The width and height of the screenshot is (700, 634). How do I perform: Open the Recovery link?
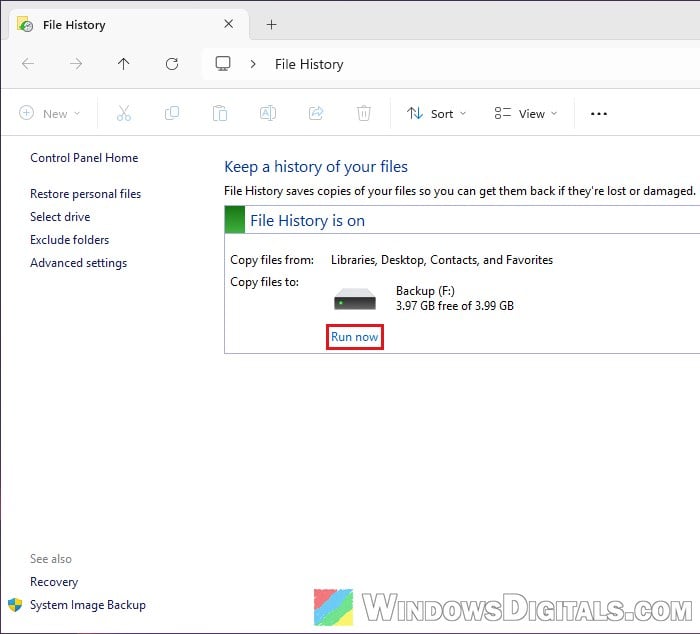point(54,582)
